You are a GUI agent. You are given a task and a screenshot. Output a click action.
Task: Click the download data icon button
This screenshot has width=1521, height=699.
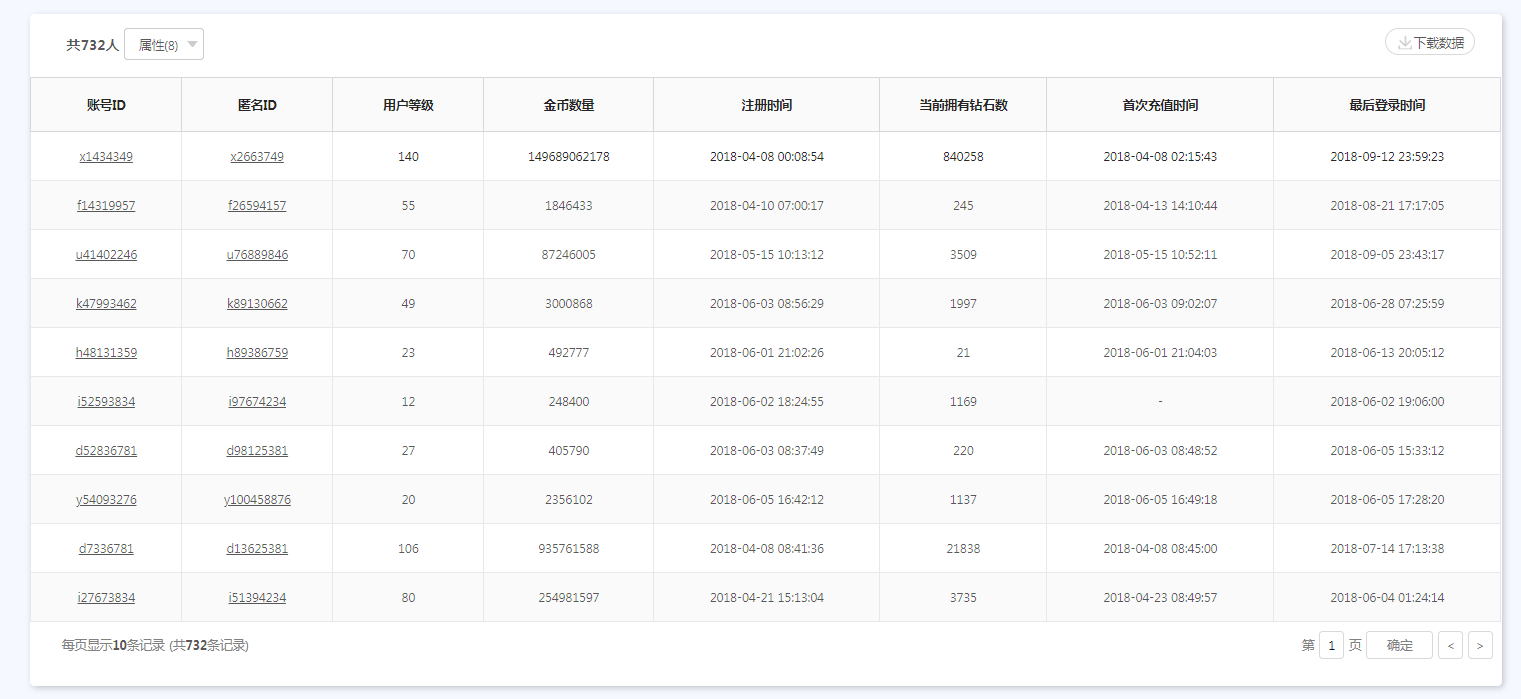point(1429,43)
